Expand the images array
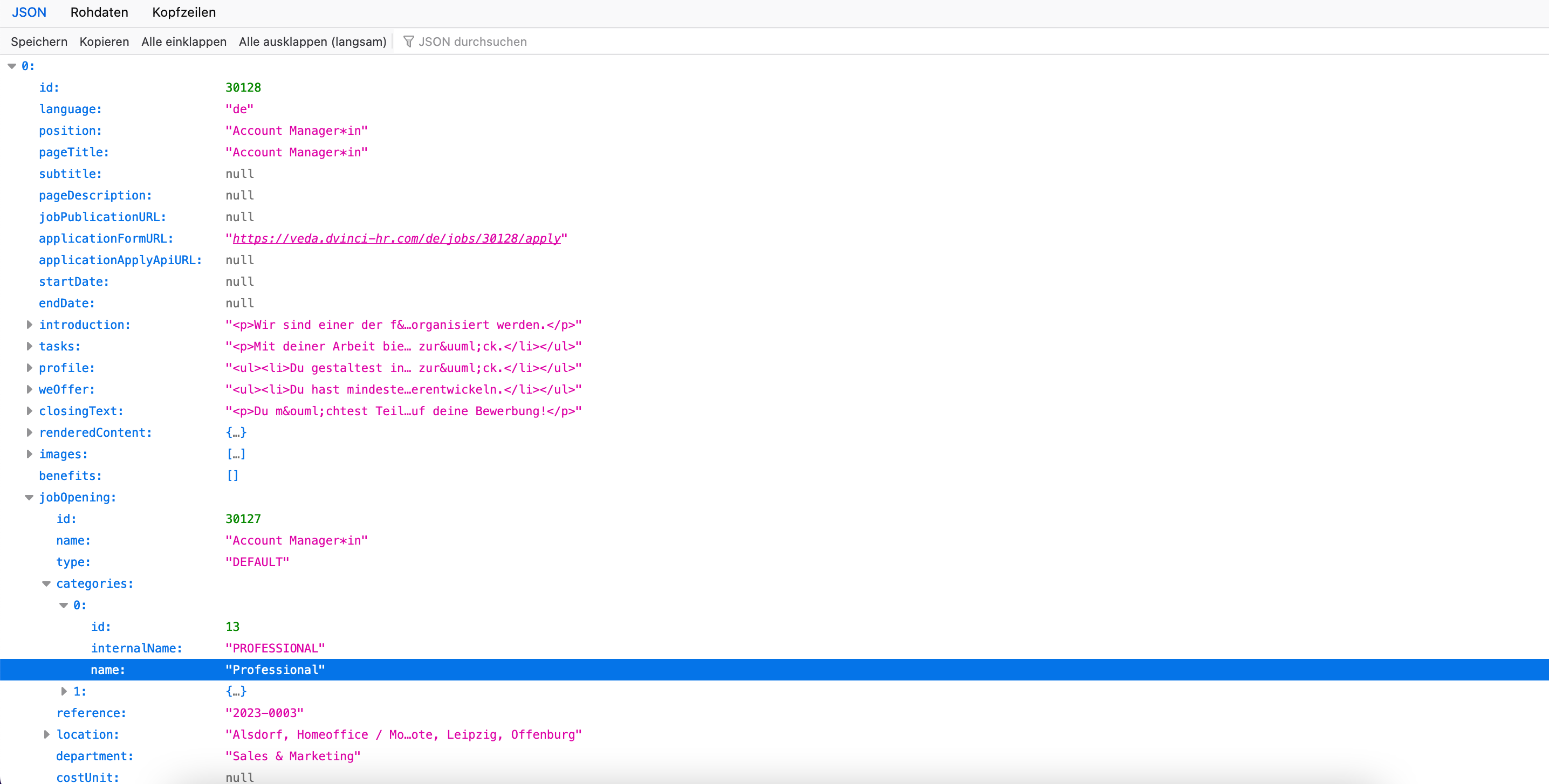This screenshot has height=784, width=1549. 29,455
